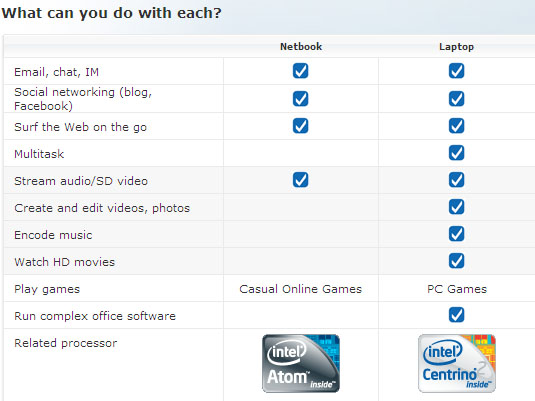Click Laptop checkmark for Encode music
Image resolution: width=535 pixels, height=401 pixels.
point(457,234)
